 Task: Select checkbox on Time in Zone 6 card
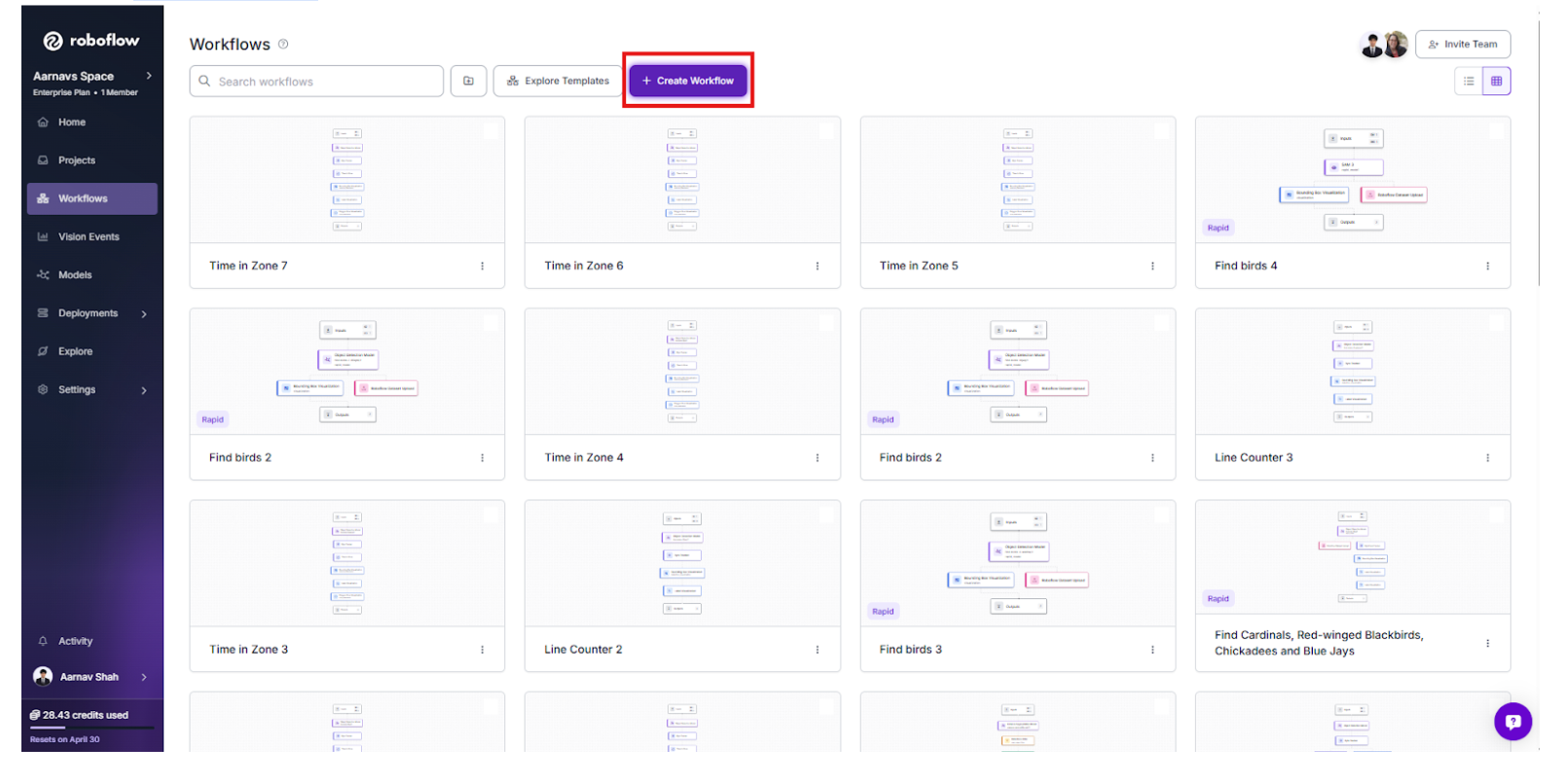coord(826,131)
